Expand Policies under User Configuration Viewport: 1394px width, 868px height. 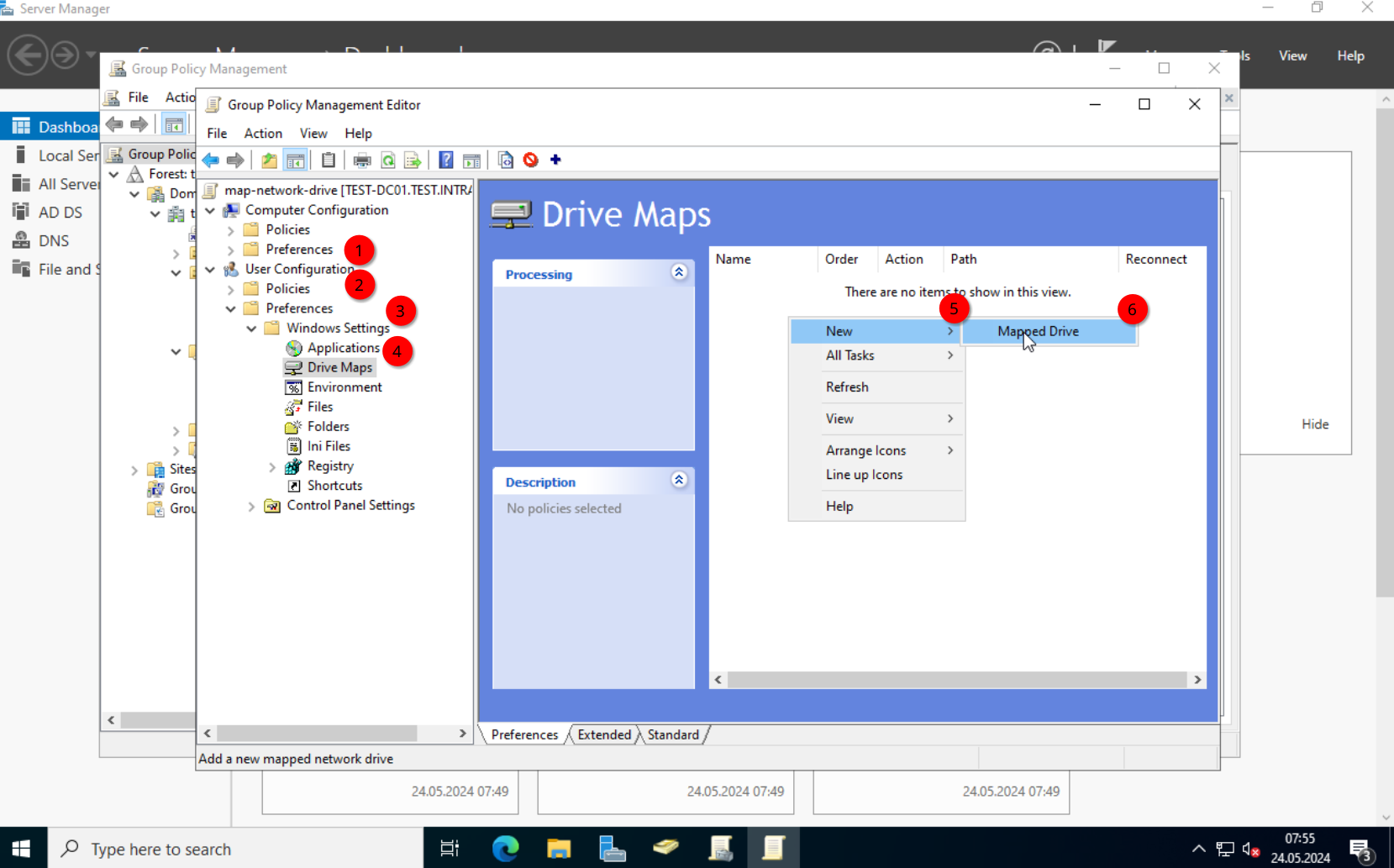tap(231, 289)
